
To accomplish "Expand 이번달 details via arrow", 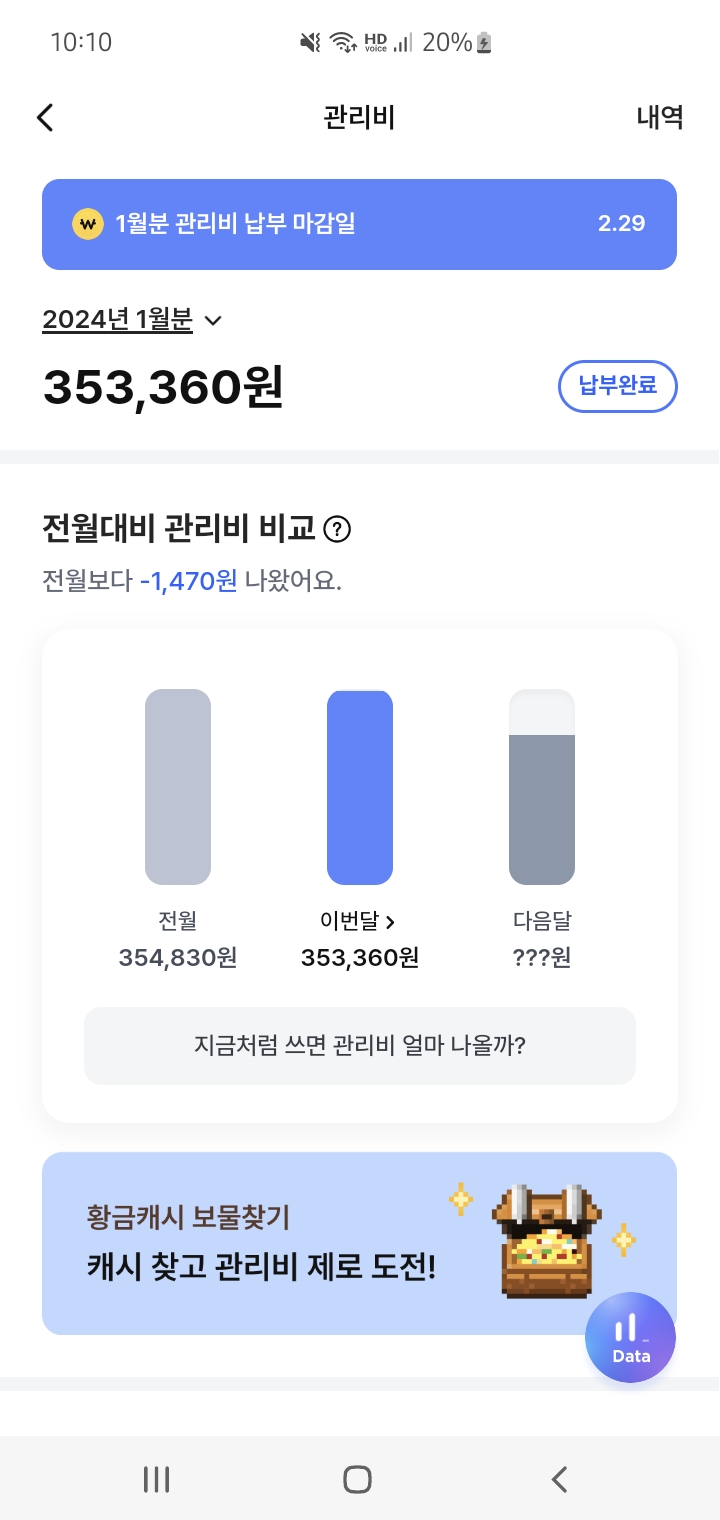I will coord(390,921).
